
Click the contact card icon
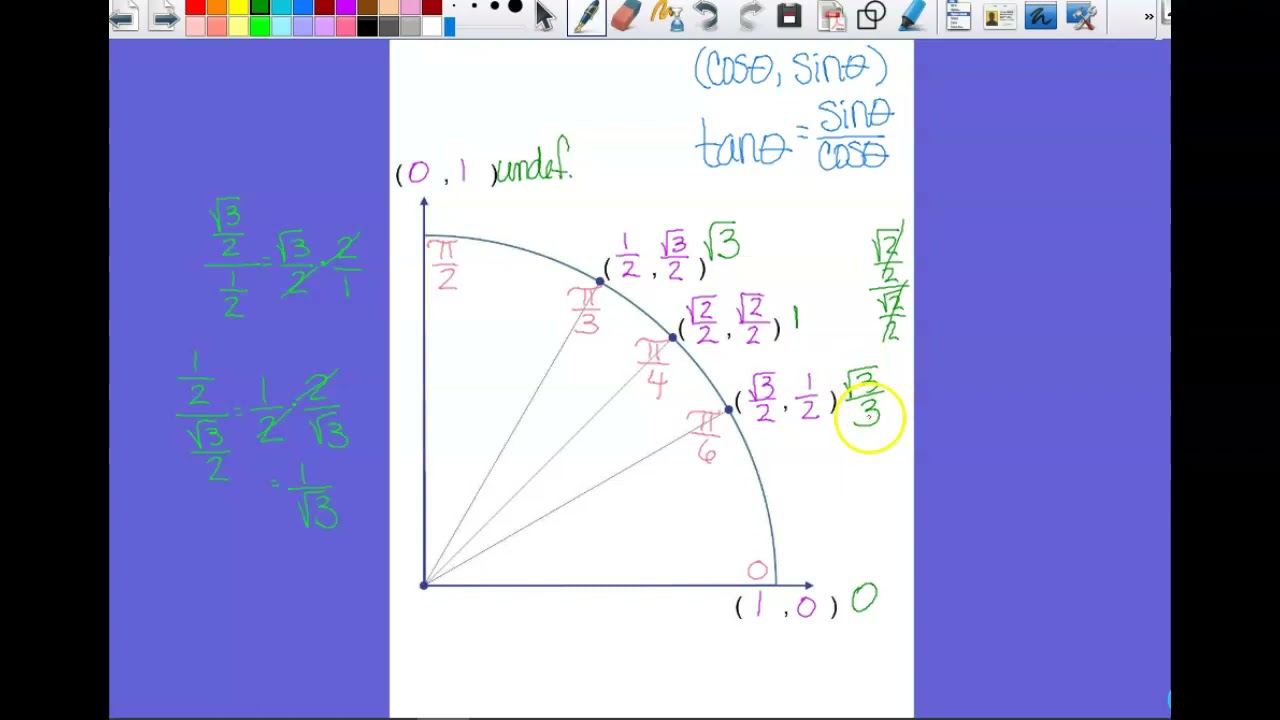click(999, 16)
